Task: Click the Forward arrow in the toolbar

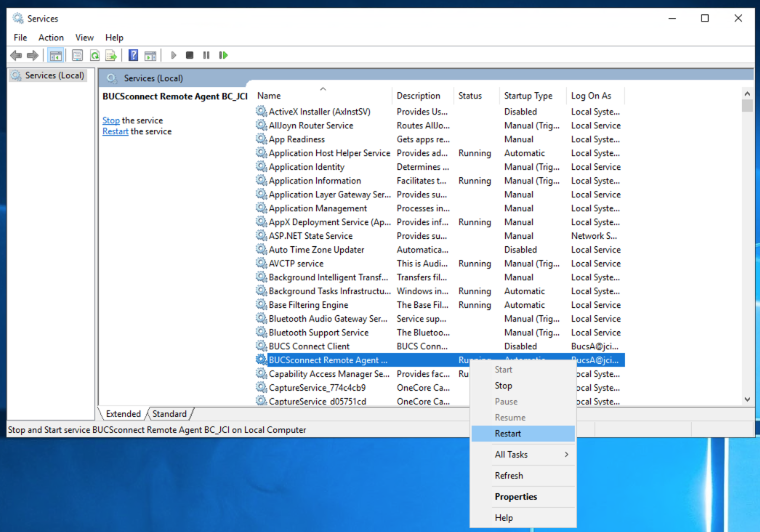Action: pos(33,55)
